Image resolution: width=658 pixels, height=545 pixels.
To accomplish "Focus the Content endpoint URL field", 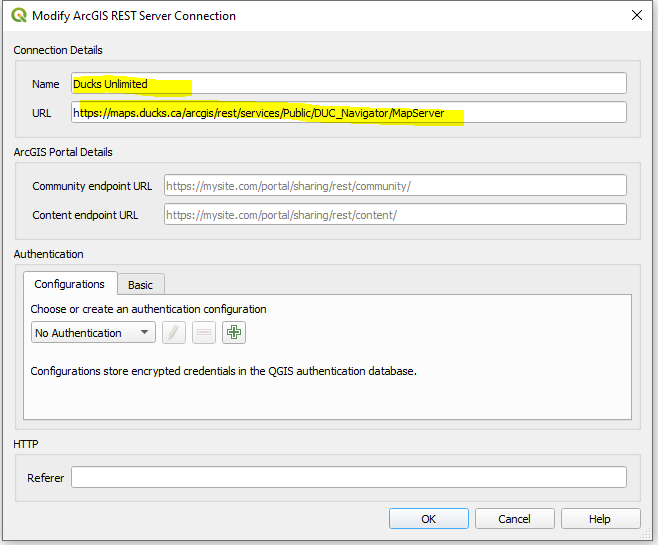I will click(x=395, y=214).
